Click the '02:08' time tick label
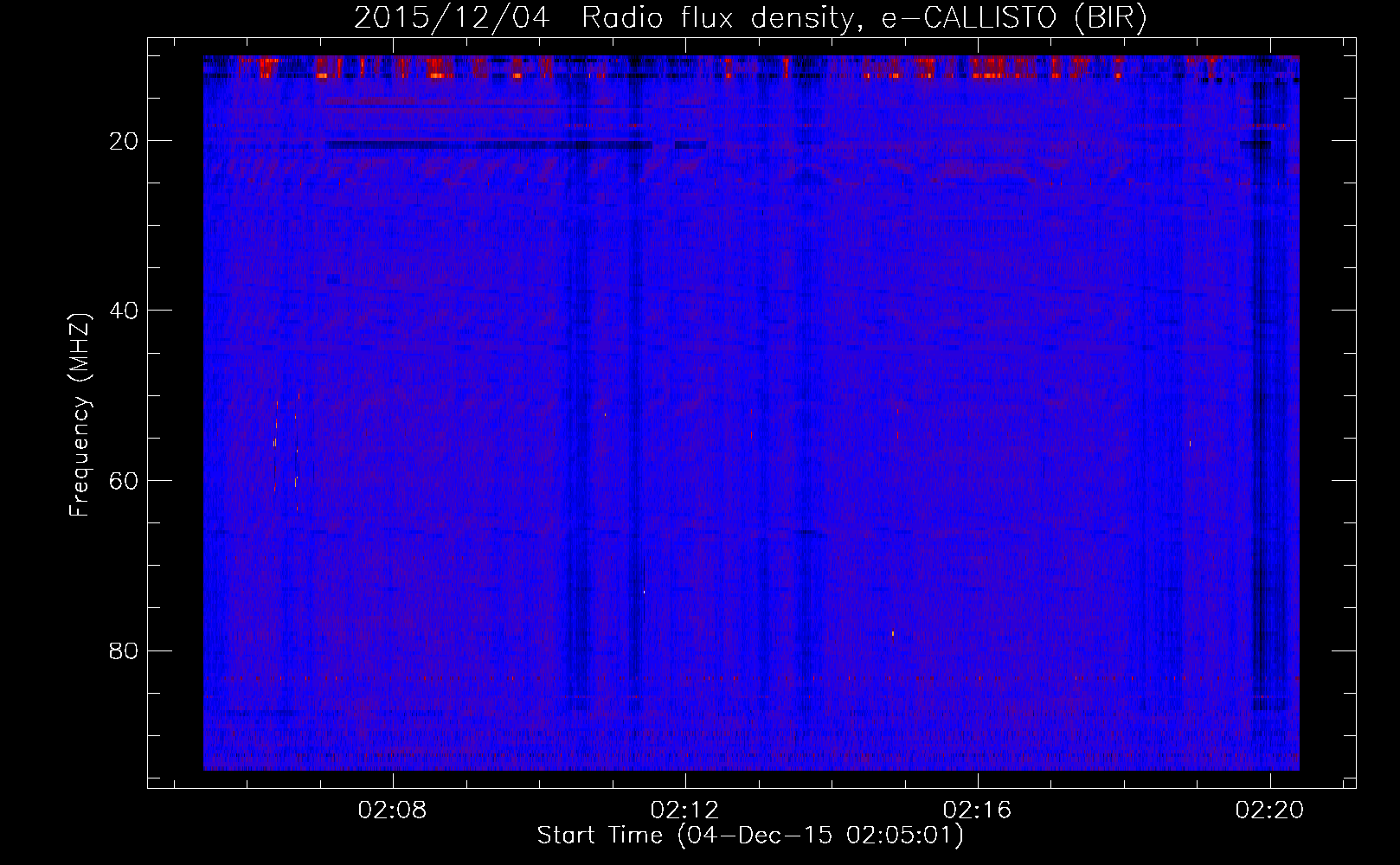The width and height of the screenshot is (1400, 865). click(393, 811)
